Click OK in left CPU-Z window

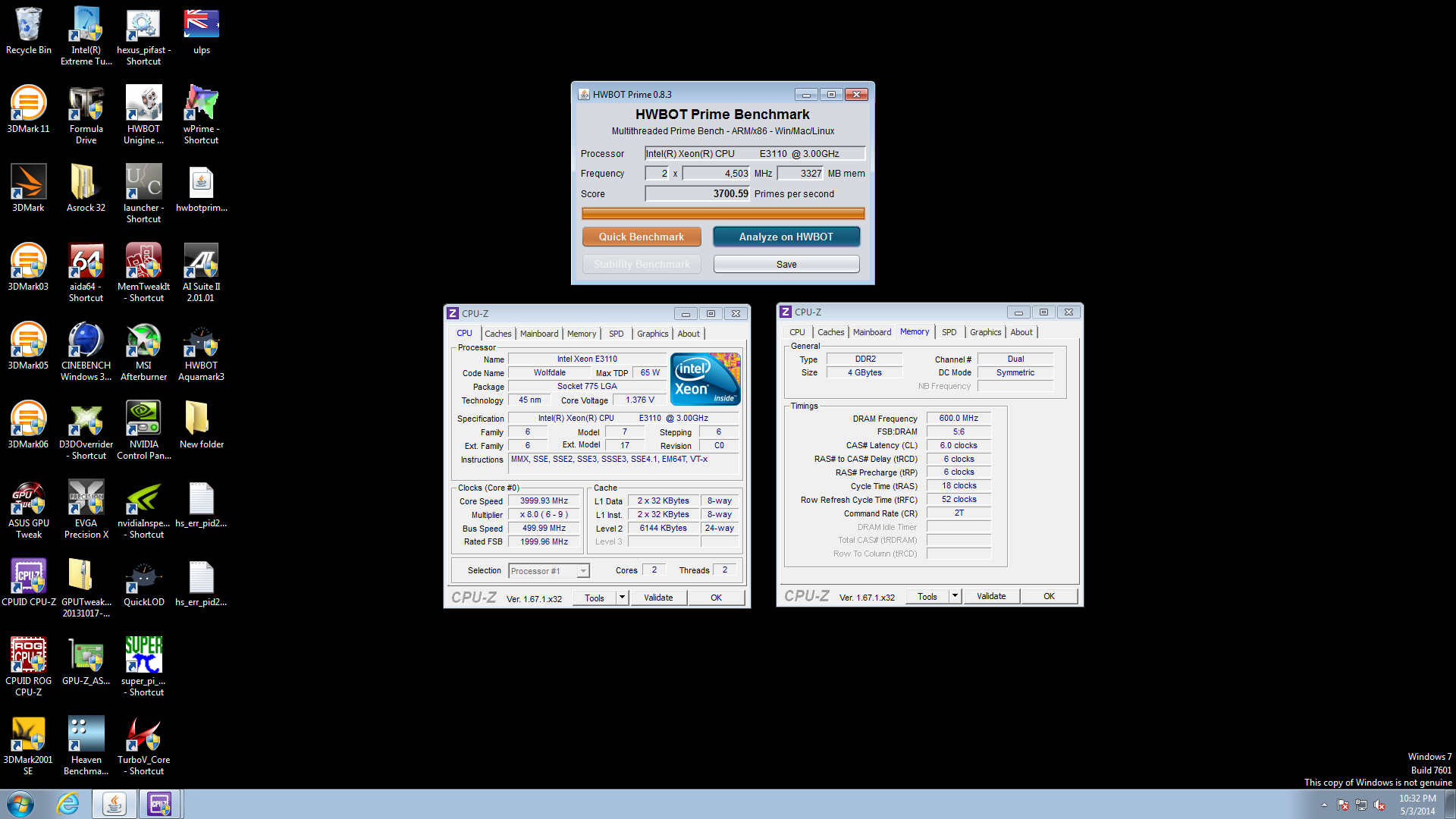click(x=716, y=598)
